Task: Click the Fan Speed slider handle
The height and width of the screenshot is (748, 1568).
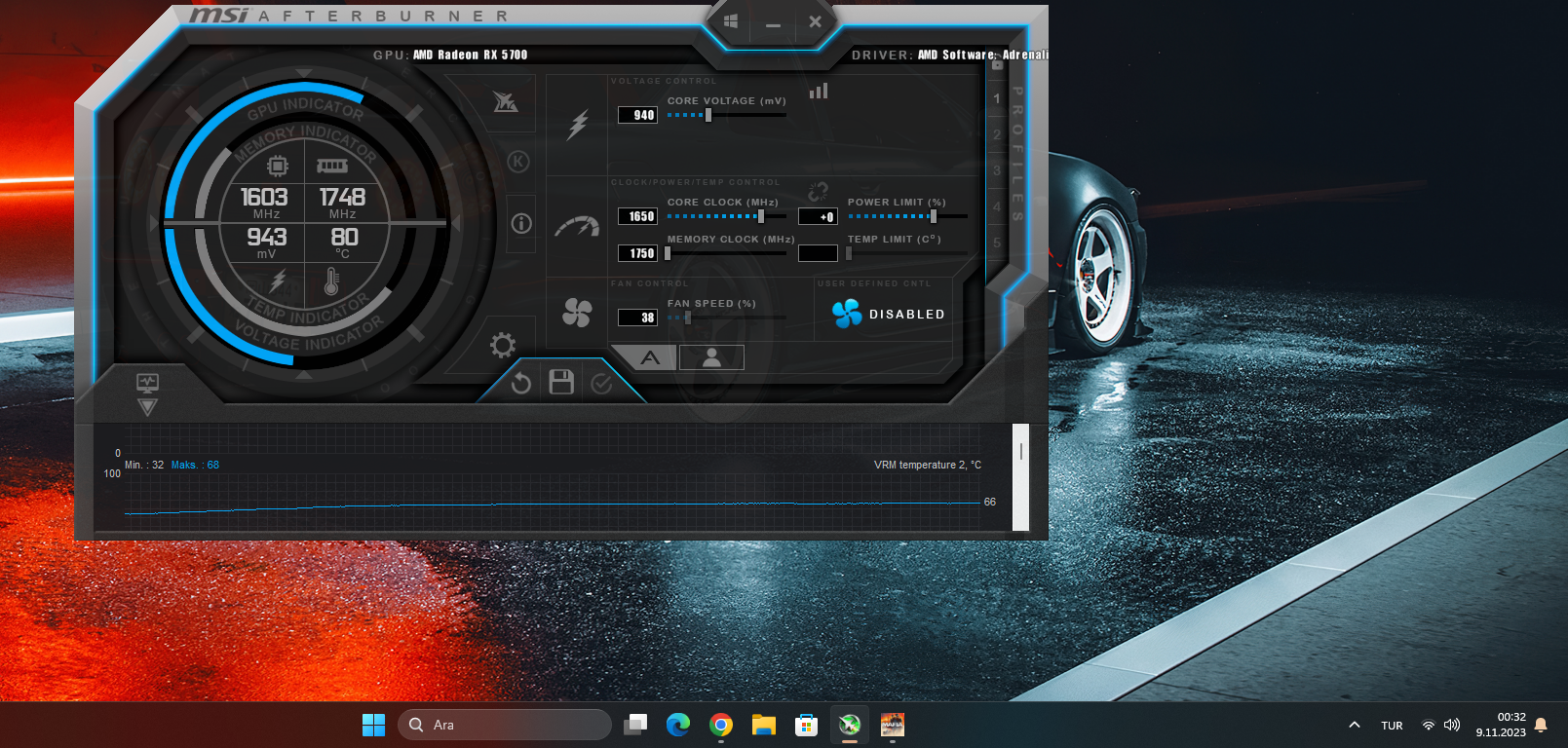Action: click(x=688, y=318)
